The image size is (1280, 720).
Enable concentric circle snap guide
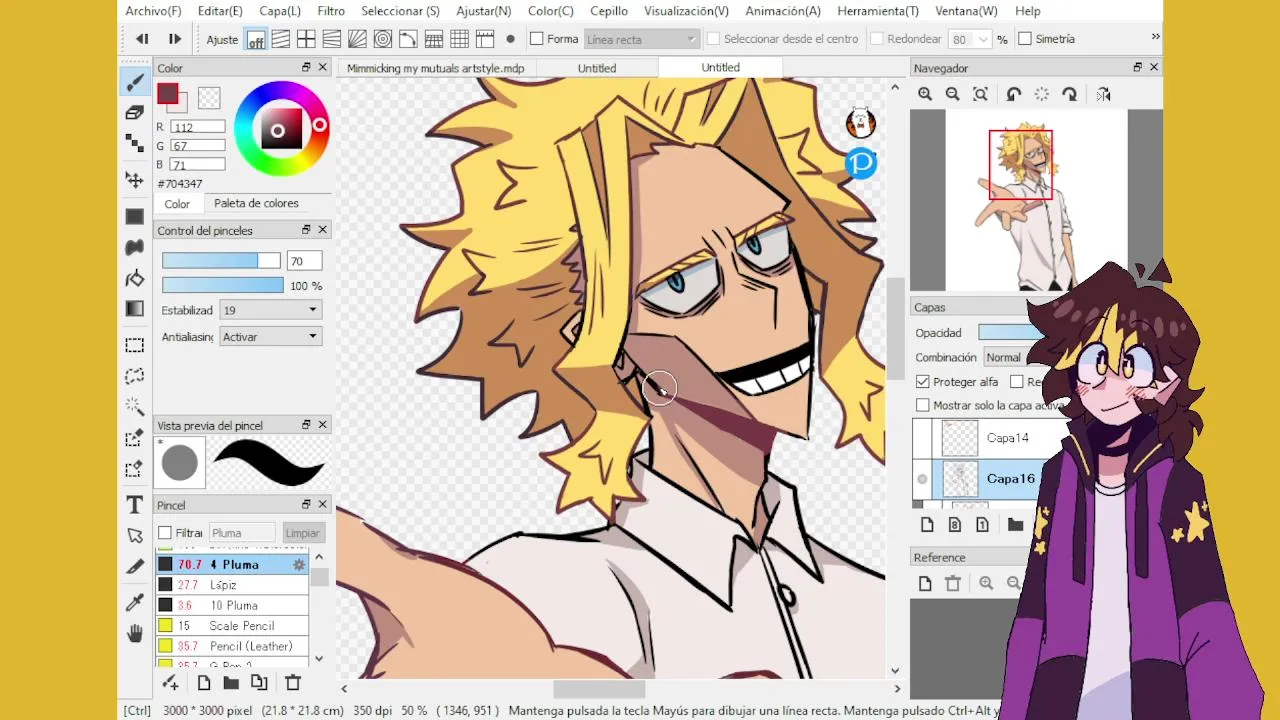click(382, 39)
